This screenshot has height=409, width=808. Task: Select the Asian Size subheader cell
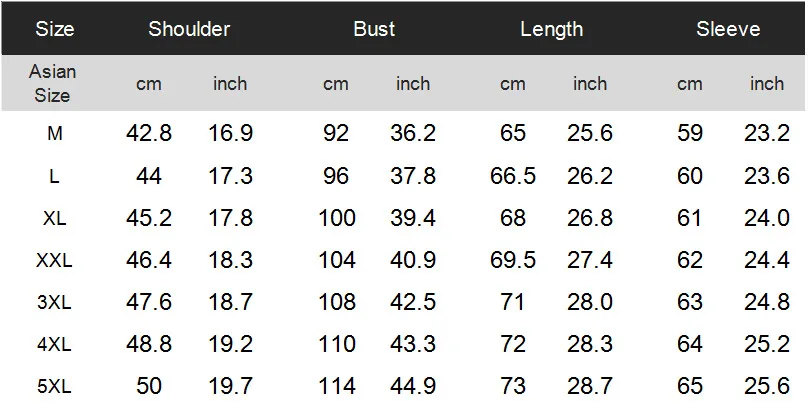click(53, 83)
